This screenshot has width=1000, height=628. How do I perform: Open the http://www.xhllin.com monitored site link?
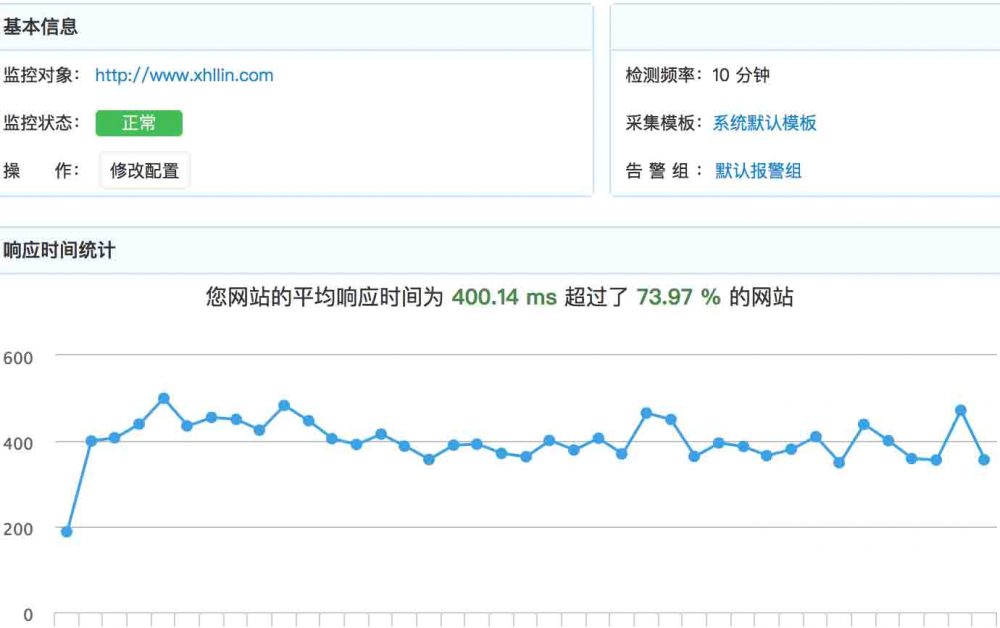click(x=184, y=75)
